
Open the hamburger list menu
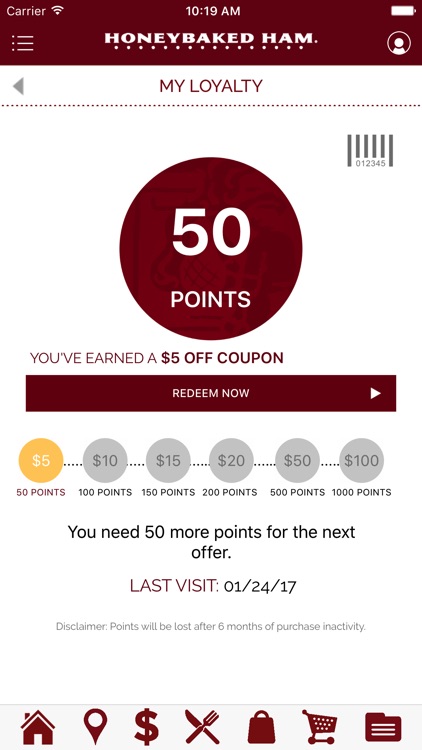coord(22,43)
